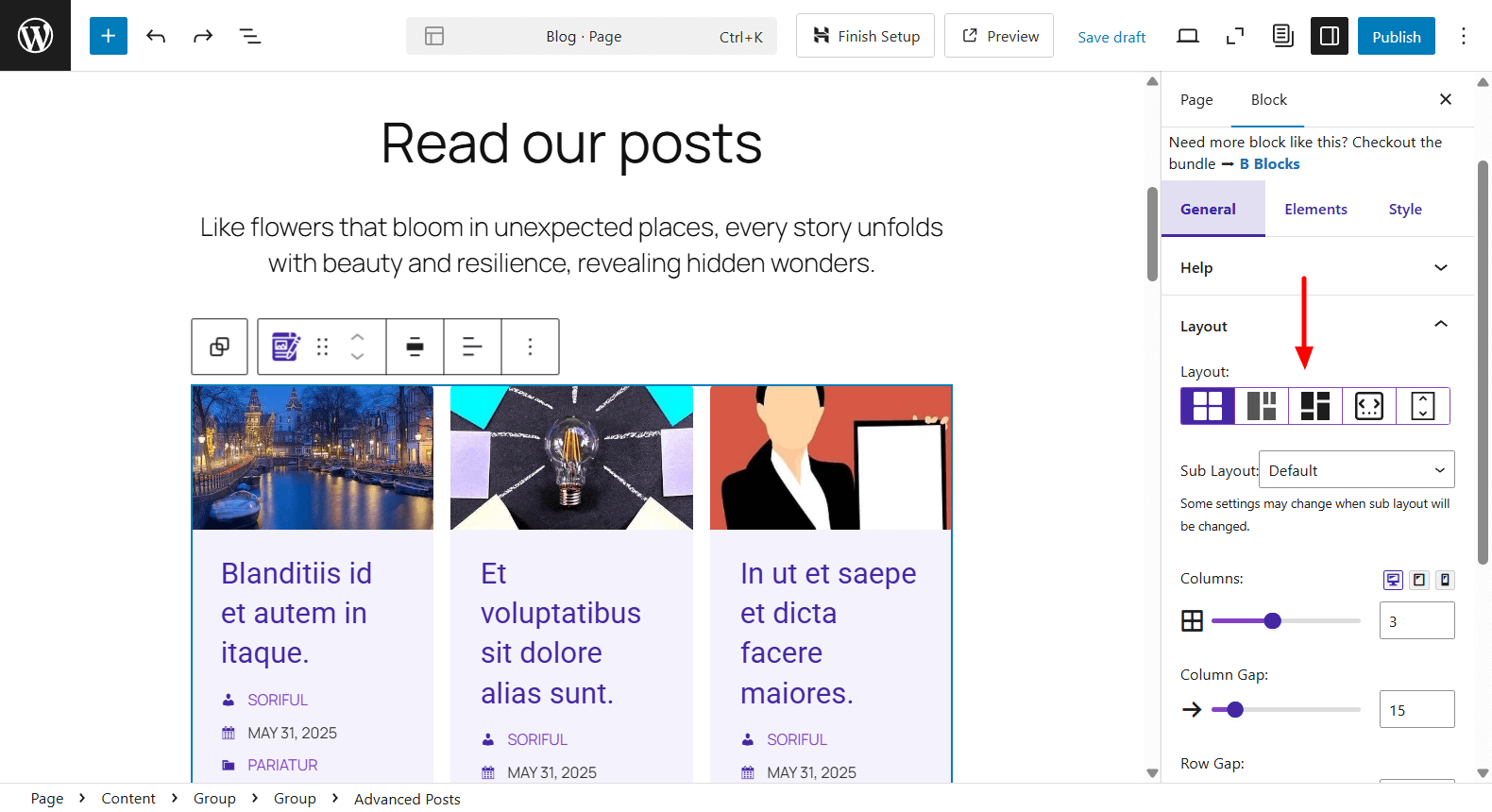
Task: Switch to the Page tab in the sidebar
Action: coord(1196,100)
